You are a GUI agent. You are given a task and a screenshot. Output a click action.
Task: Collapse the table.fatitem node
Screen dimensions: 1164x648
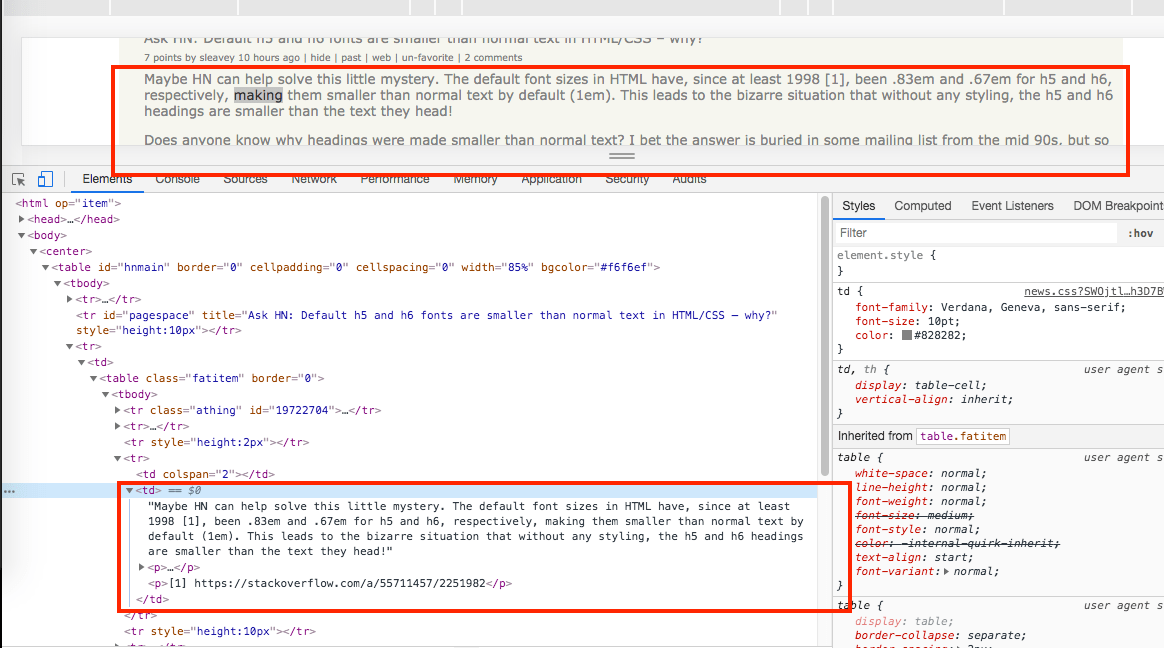point(92,378)
